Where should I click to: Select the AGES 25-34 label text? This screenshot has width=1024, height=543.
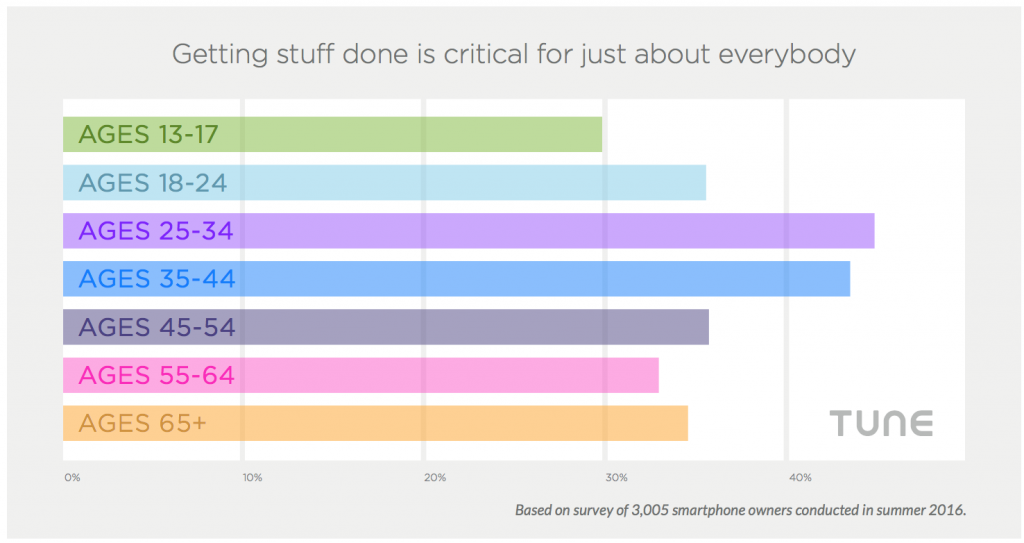[x=155, y=231]
